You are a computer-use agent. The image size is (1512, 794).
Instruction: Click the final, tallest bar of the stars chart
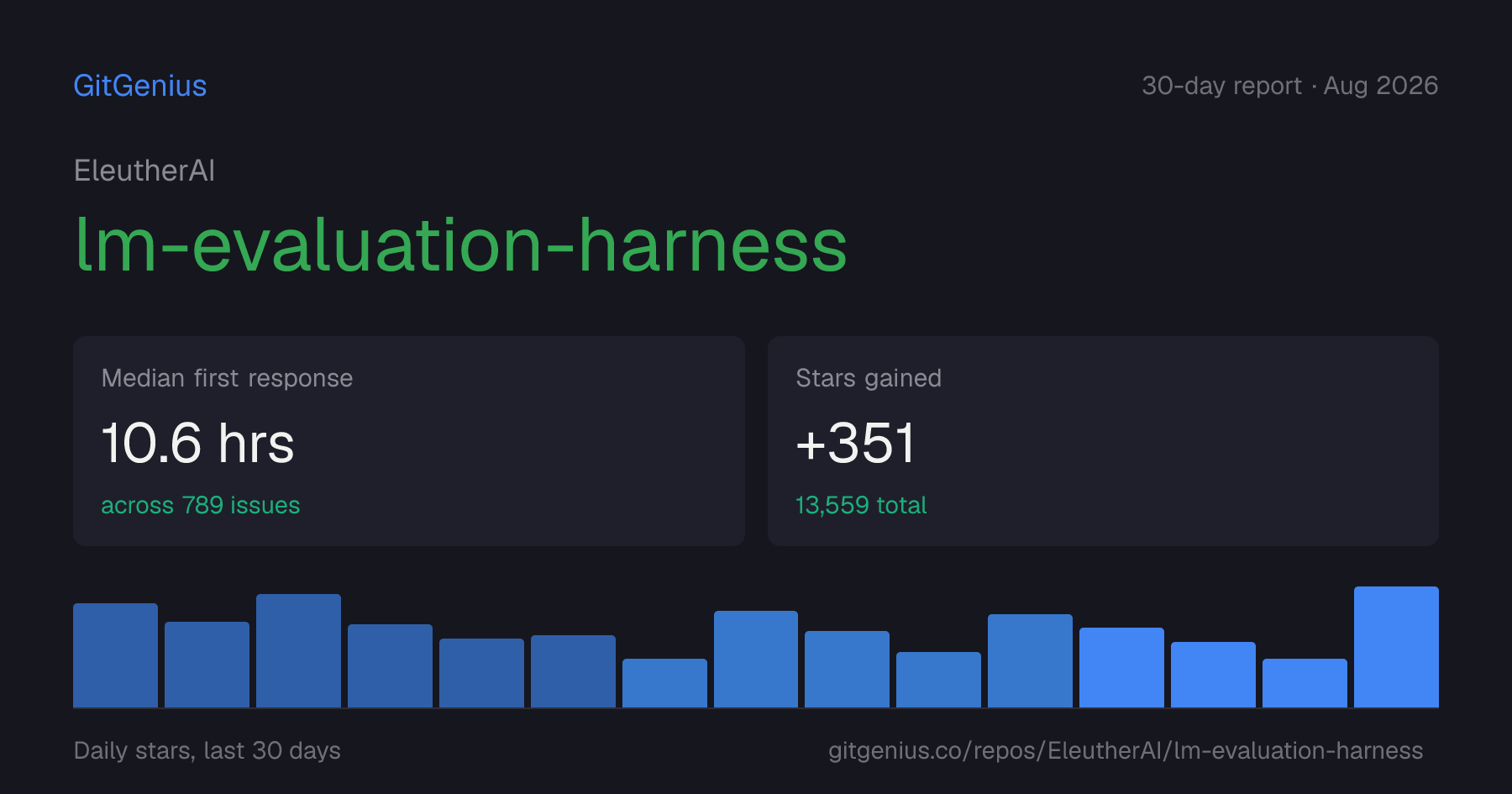(x=1396, y=647)
